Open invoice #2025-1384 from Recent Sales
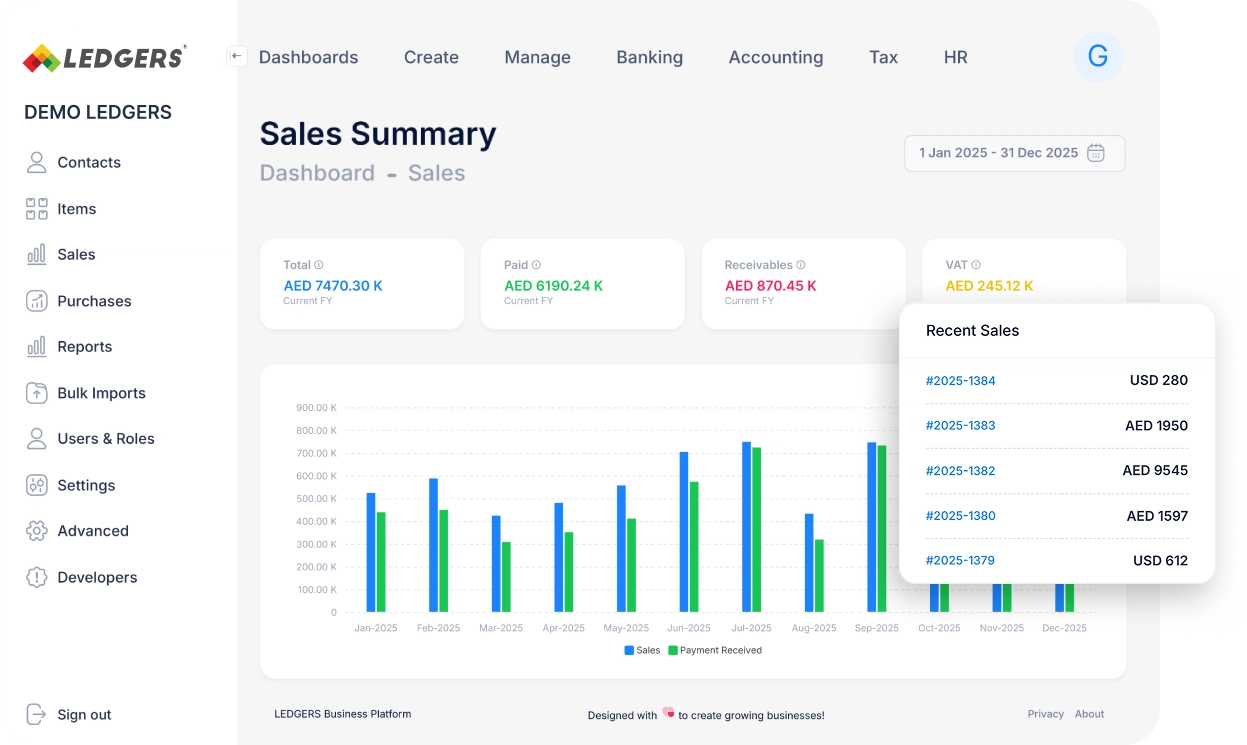The image size is (1247, 745). tap(961, 381)
